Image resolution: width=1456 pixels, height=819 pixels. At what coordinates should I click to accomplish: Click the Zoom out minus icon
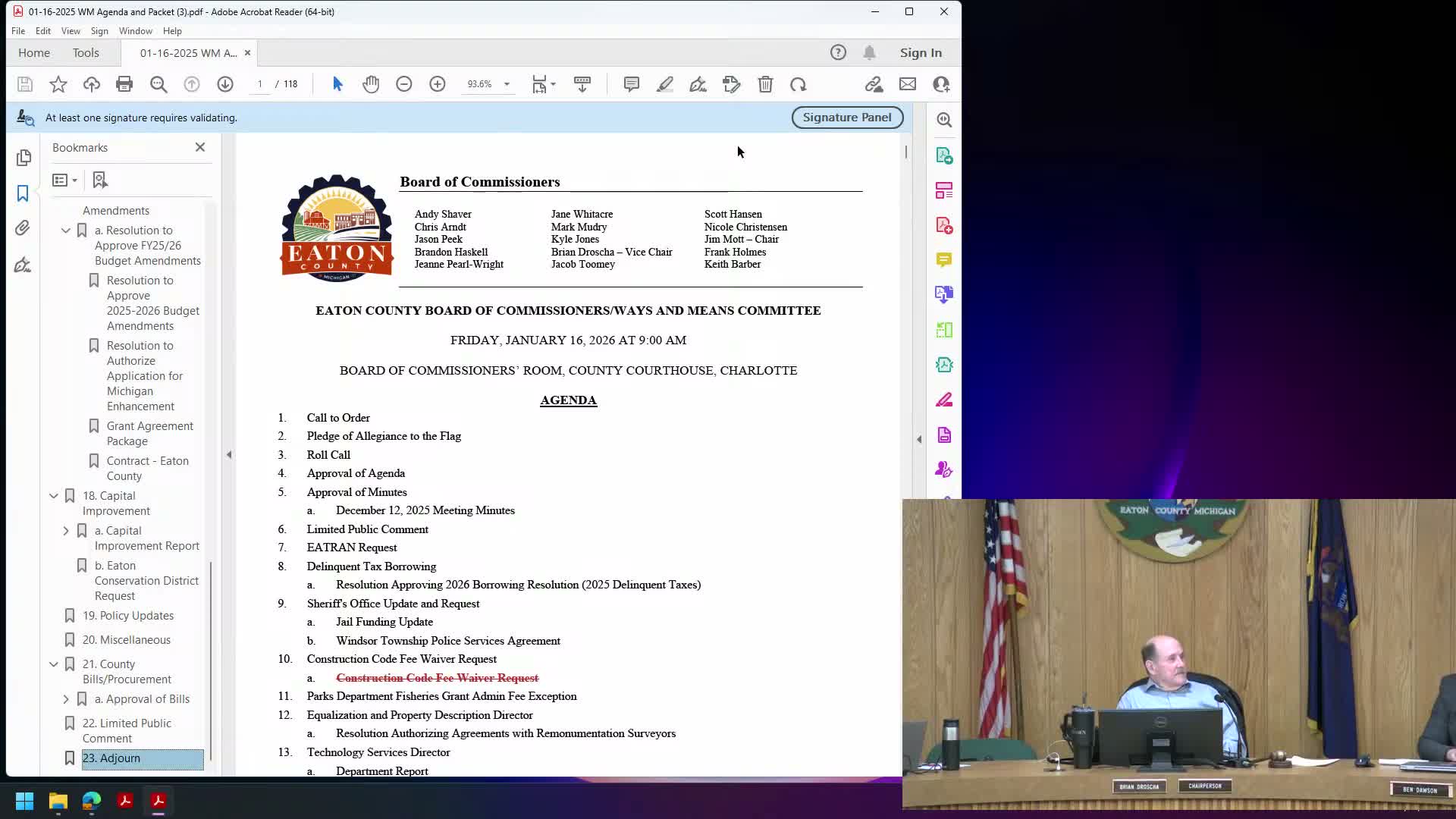tap(404, 84)
